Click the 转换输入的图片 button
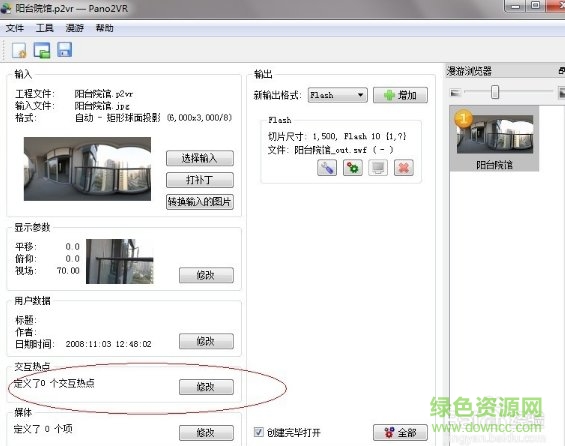 tap(200, 202)
